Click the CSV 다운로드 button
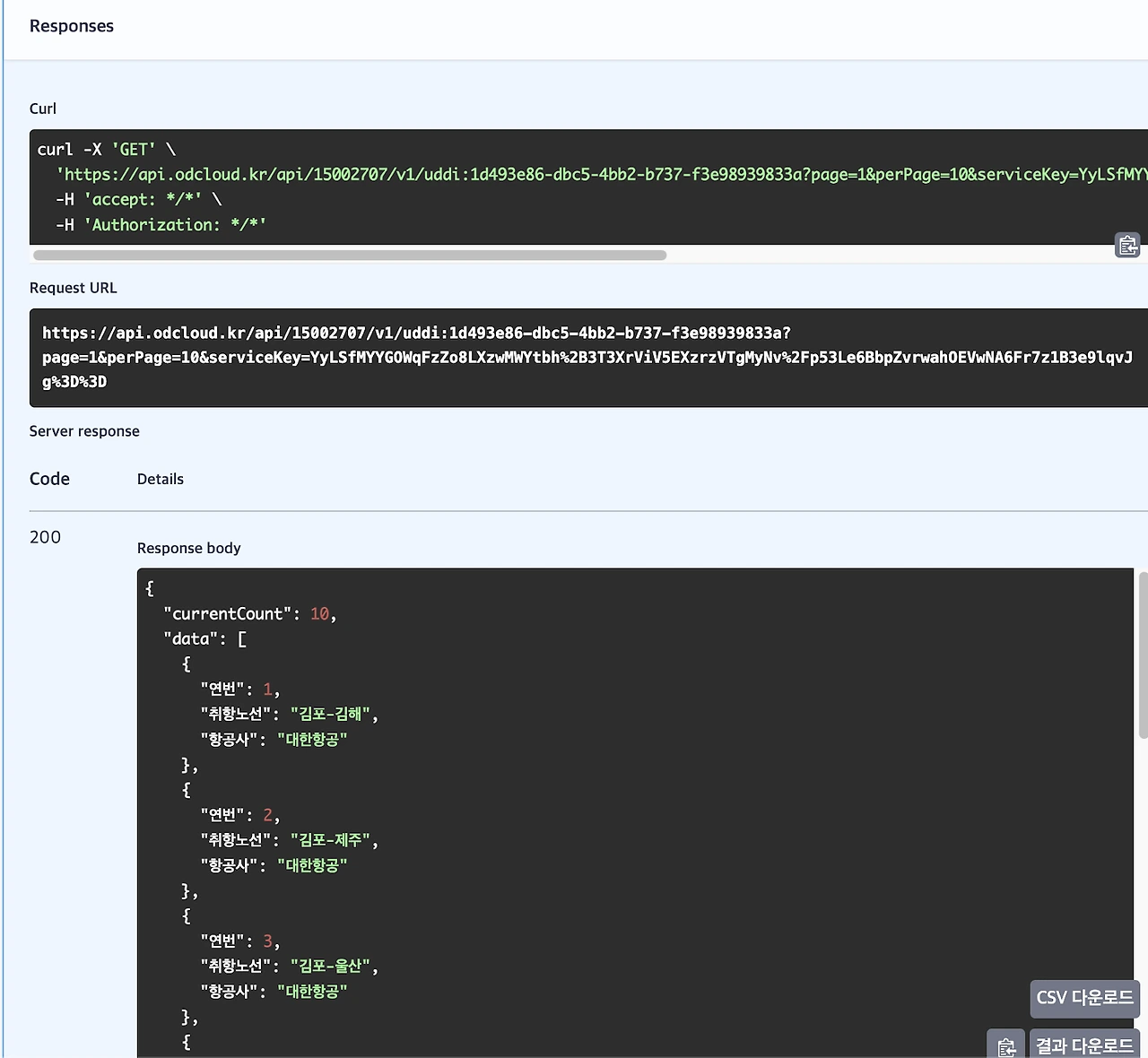 coord(1084,998)
